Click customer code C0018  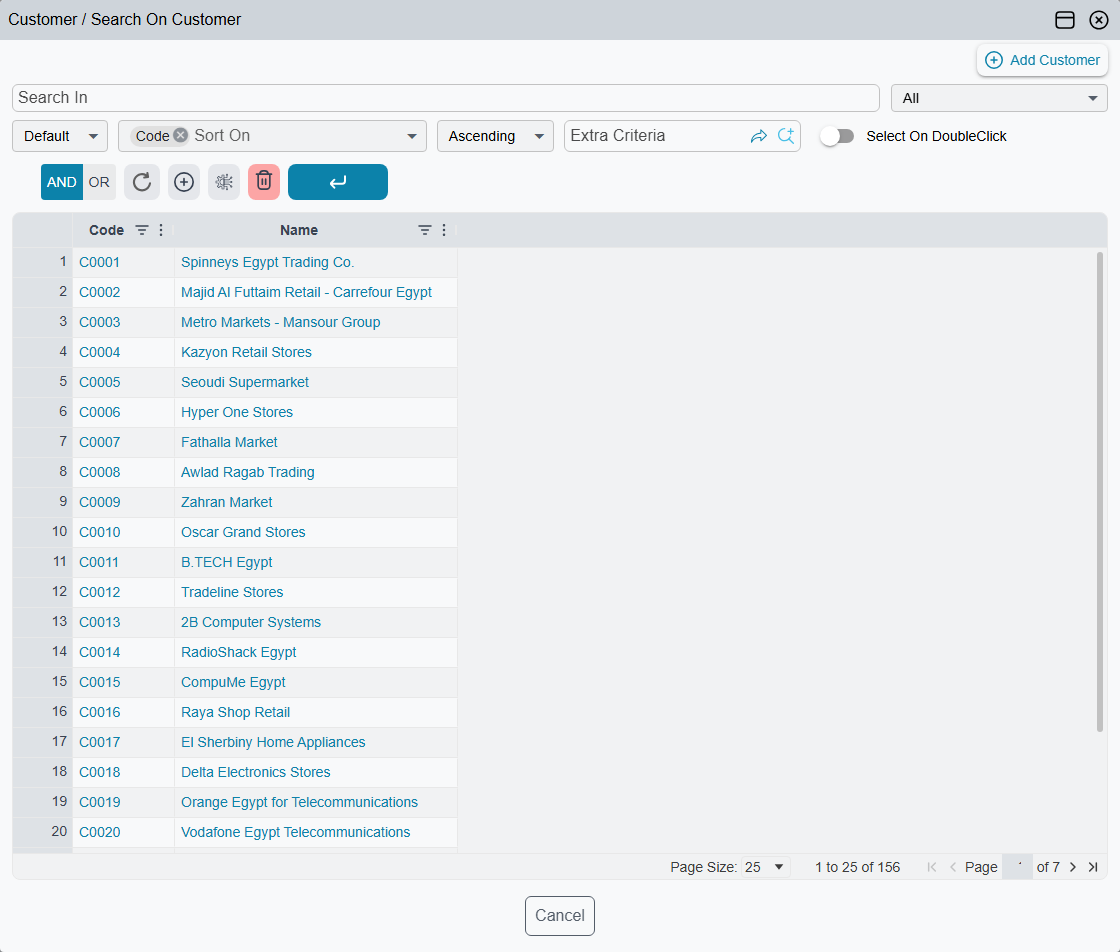click(99, 772)
